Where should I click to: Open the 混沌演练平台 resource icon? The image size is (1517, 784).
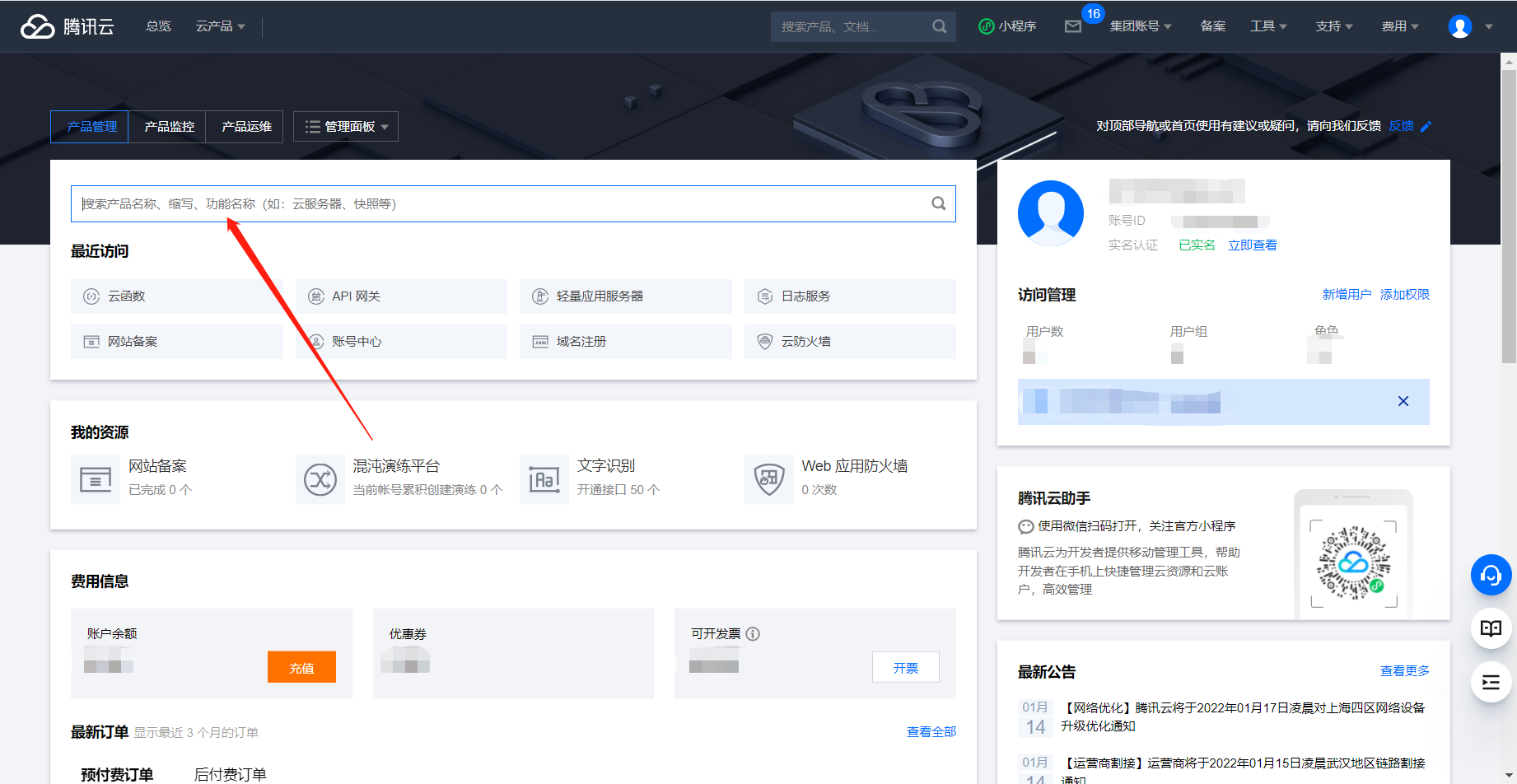click(320, 479)
